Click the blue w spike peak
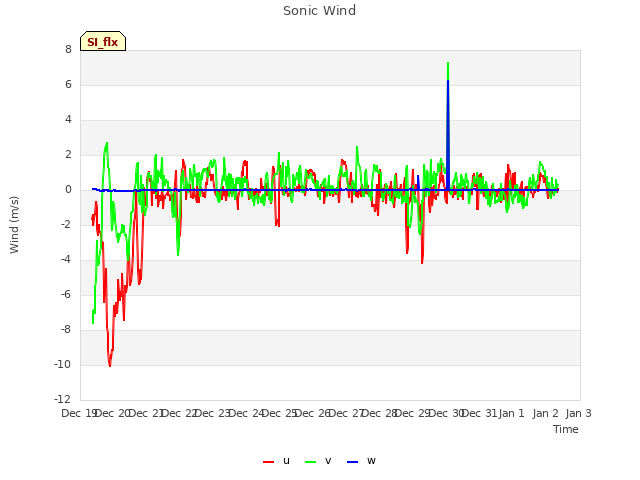 point(448,81)
